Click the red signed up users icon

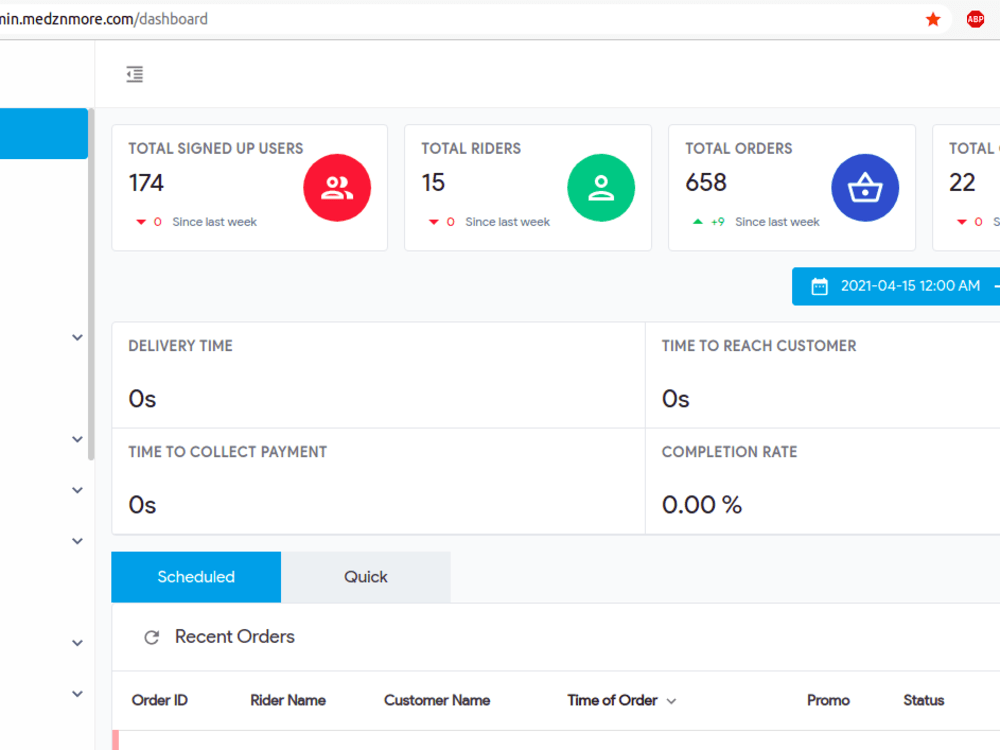[337, 188]
